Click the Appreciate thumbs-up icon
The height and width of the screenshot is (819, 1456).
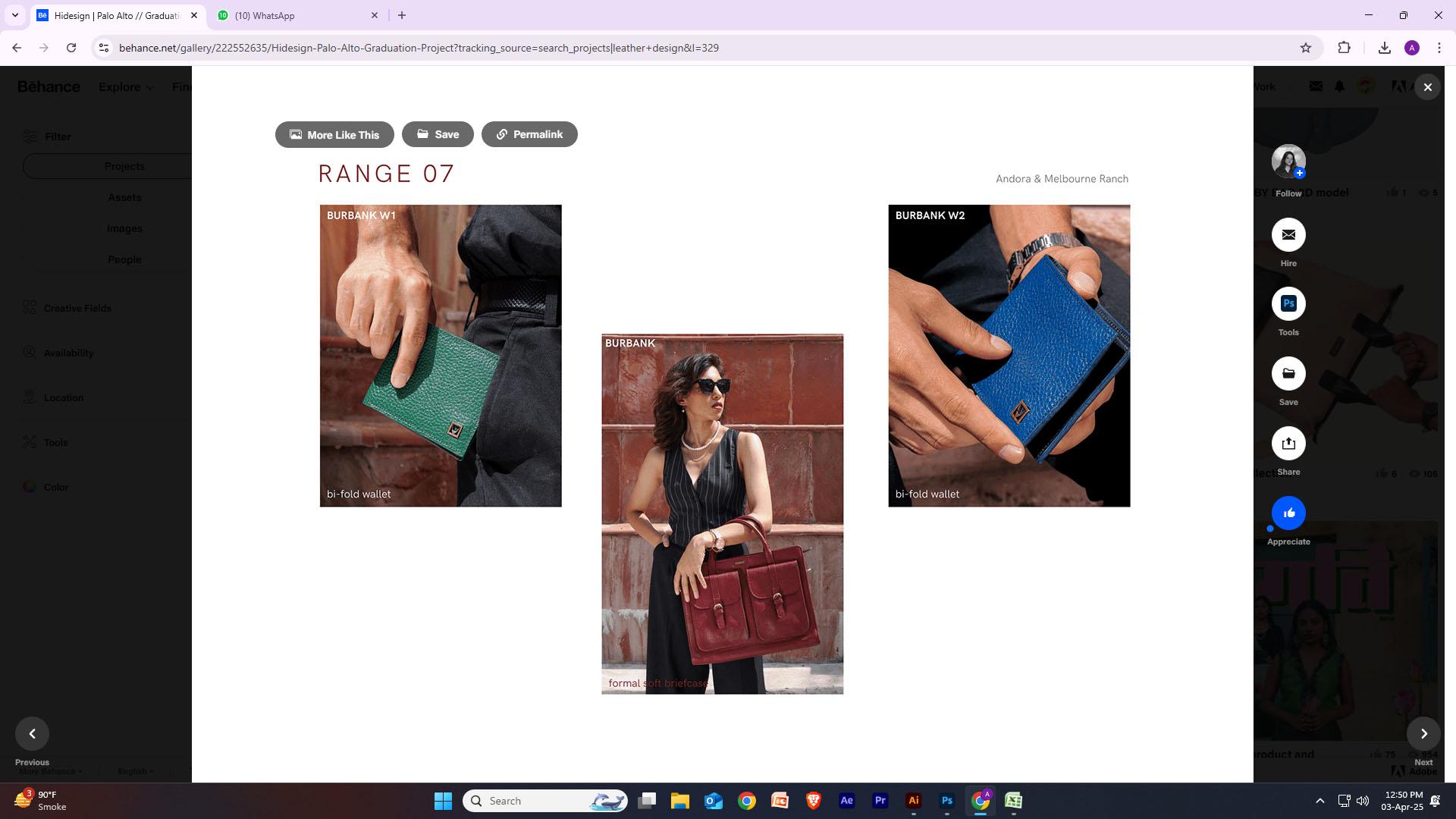(x=1288, y=513)
